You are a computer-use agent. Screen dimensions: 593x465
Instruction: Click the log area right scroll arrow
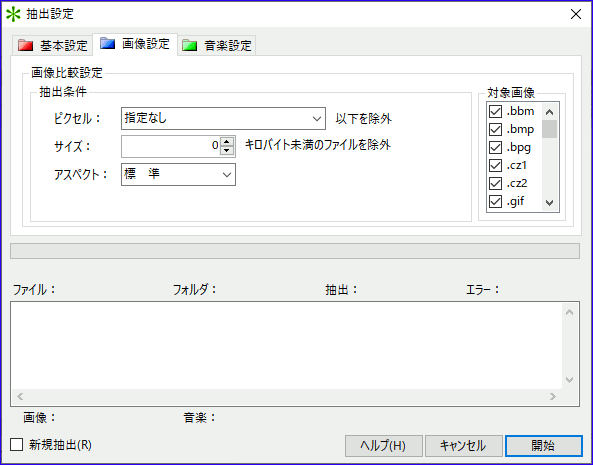pyautogui.click(x=553, y=396)
